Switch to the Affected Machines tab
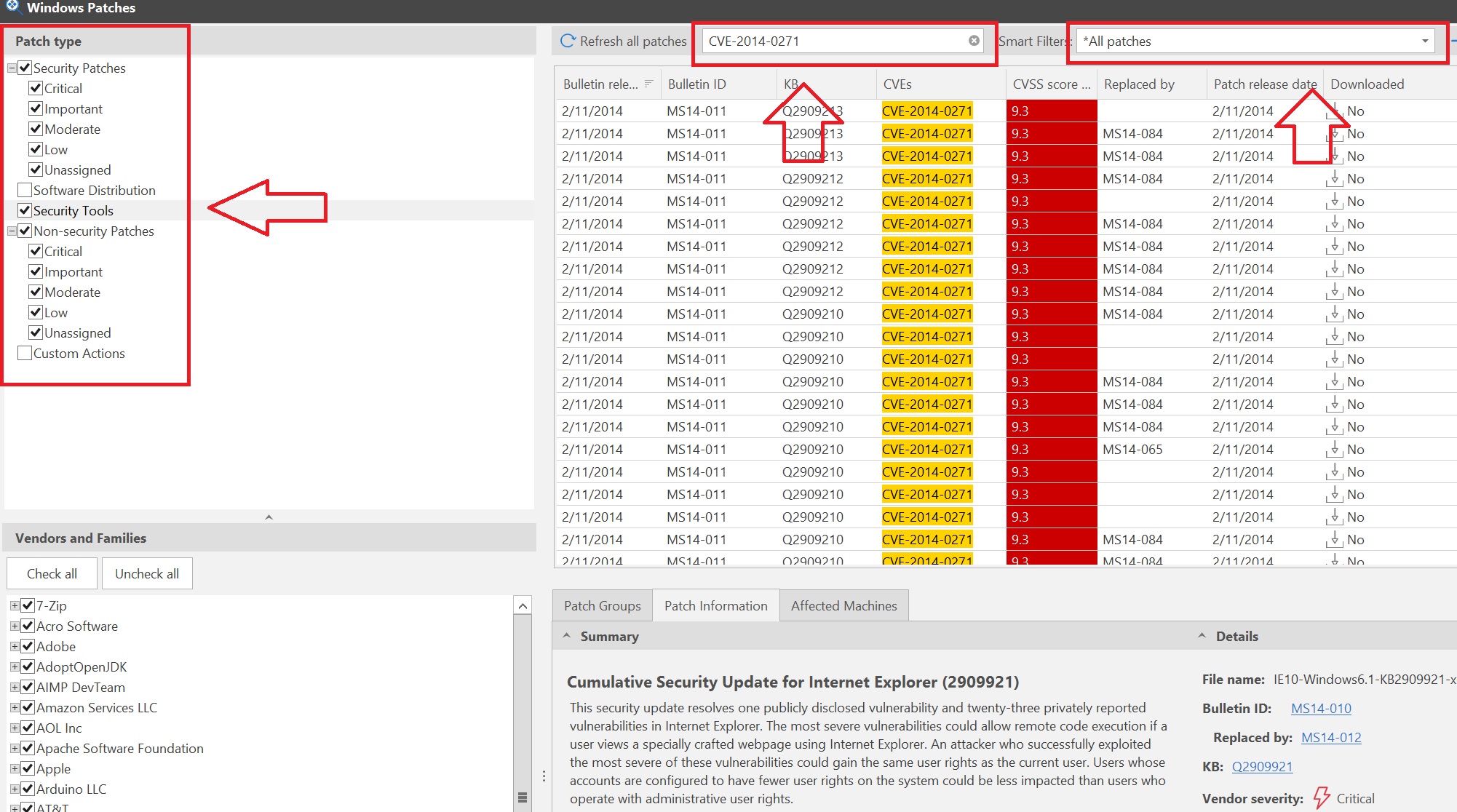1457x812 pixels. point(843,605)
